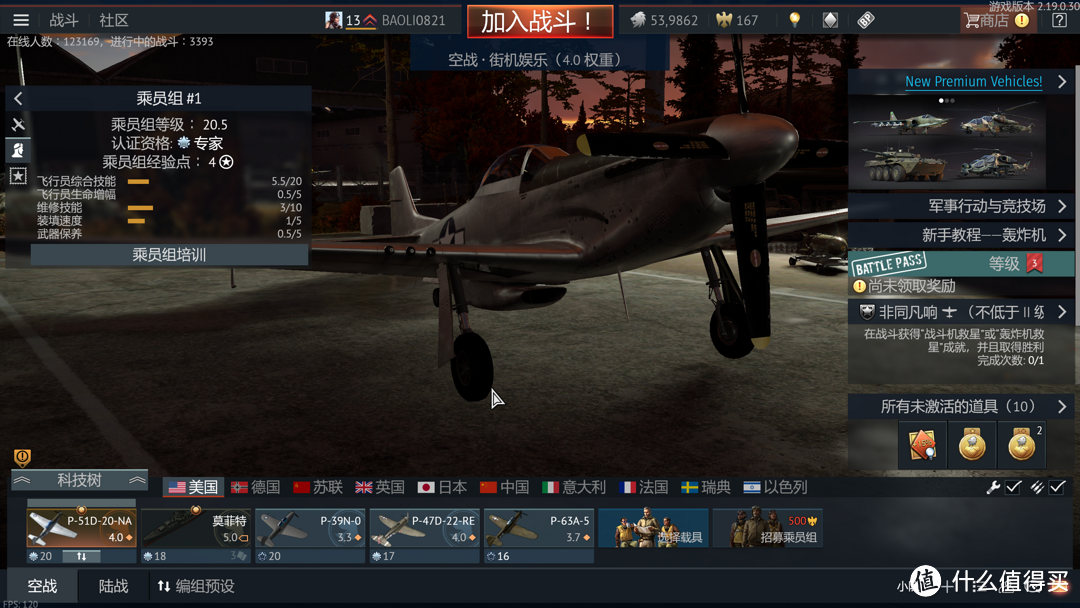Screen dimensions: 1080x608
Task: Click swap arrows under P-51D slot
Action: pos(81,556)
